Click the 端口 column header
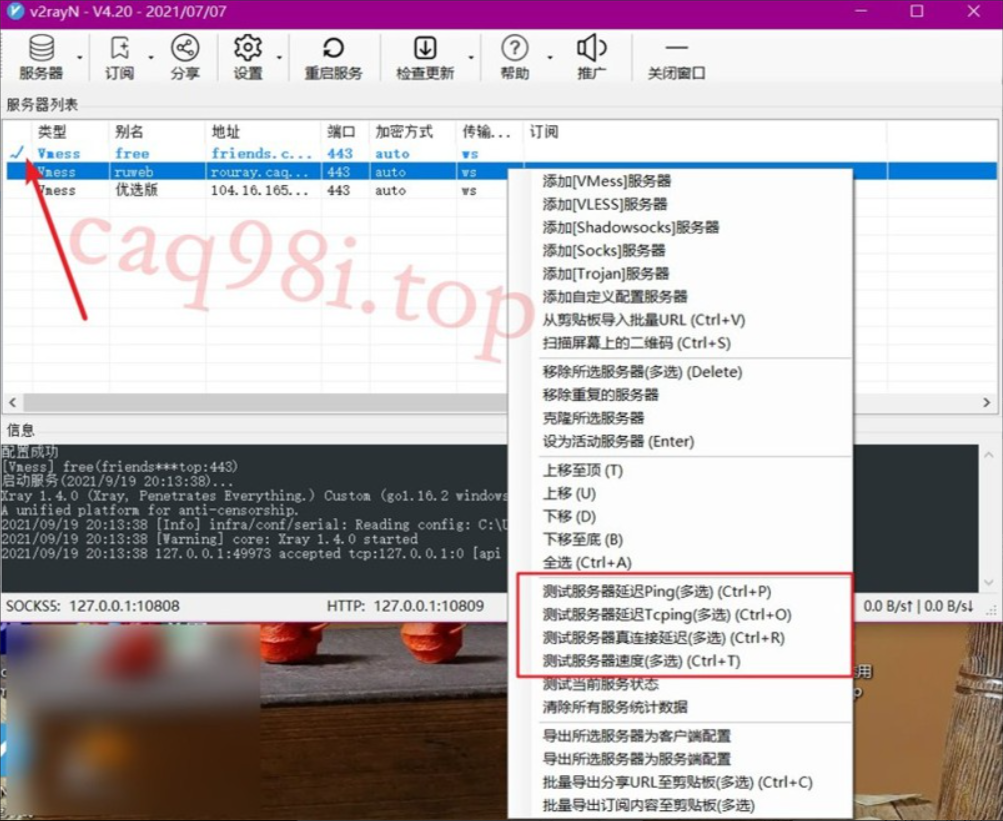 coord(345,132)
